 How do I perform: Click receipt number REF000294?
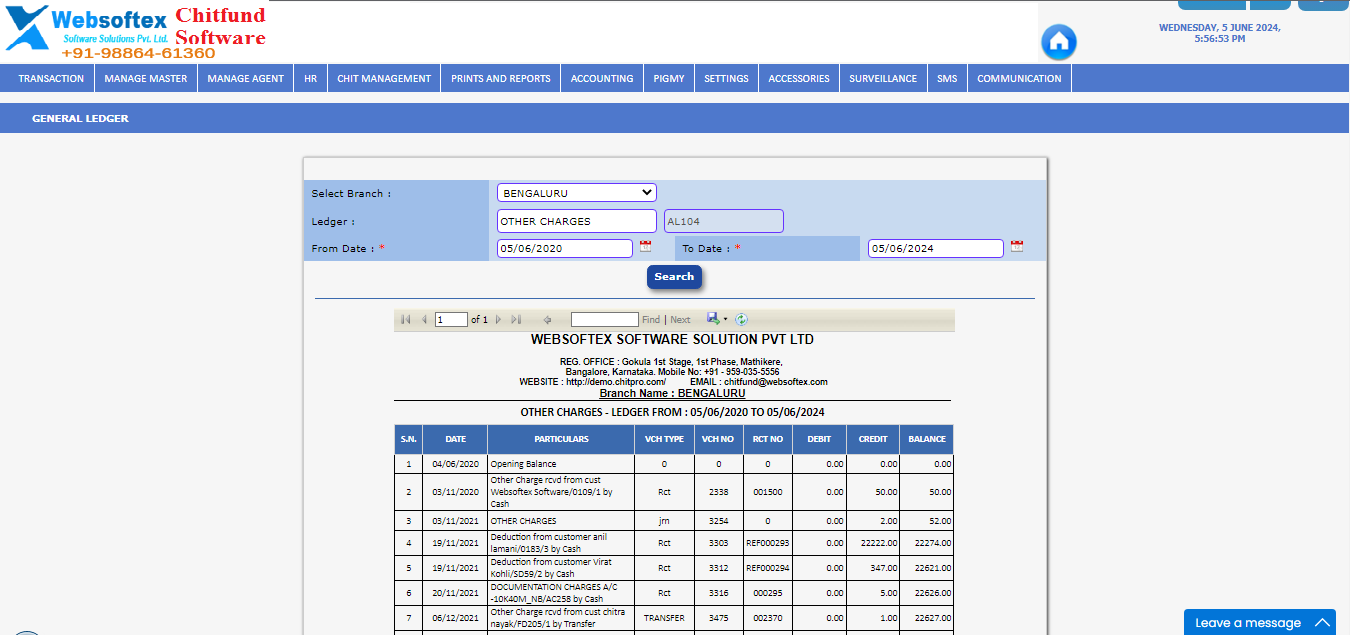pyautogui.click(x=768, y=568)
